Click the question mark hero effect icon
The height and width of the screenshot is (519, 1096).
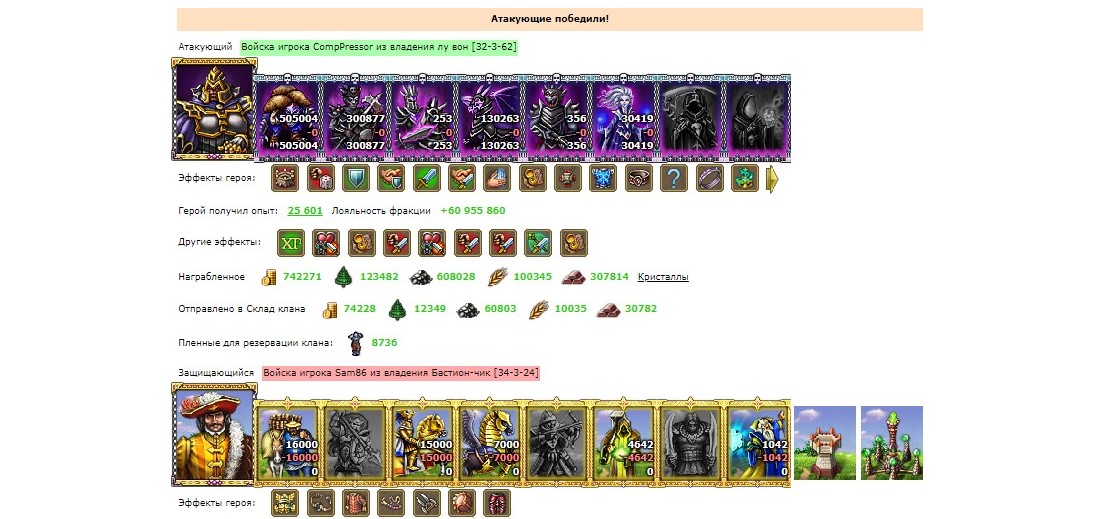click(673, 178)
